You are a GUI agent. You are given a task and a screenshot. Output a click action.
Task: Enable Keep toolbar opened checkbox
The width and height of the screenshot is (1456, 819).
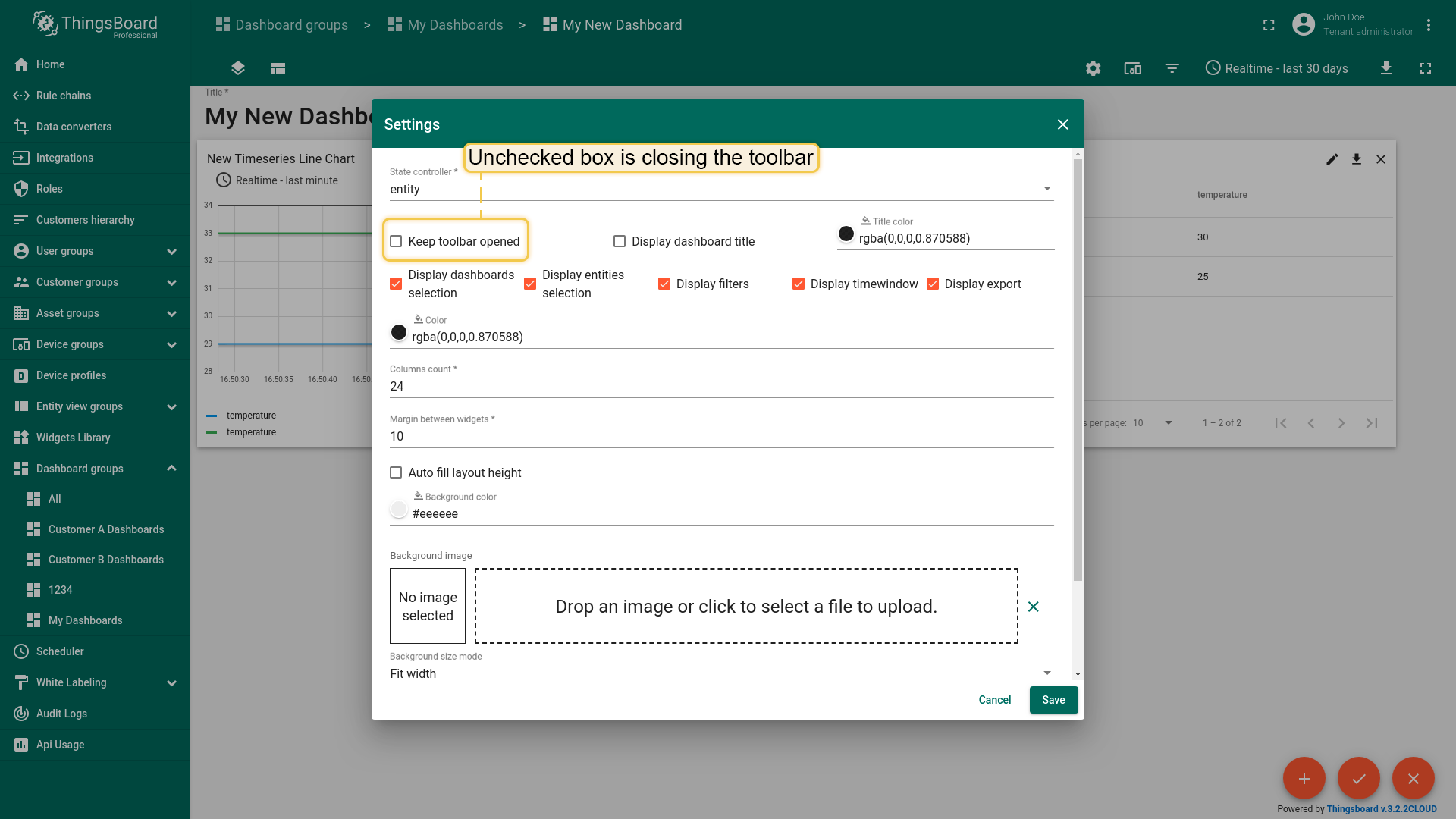(x=396, y=241)
